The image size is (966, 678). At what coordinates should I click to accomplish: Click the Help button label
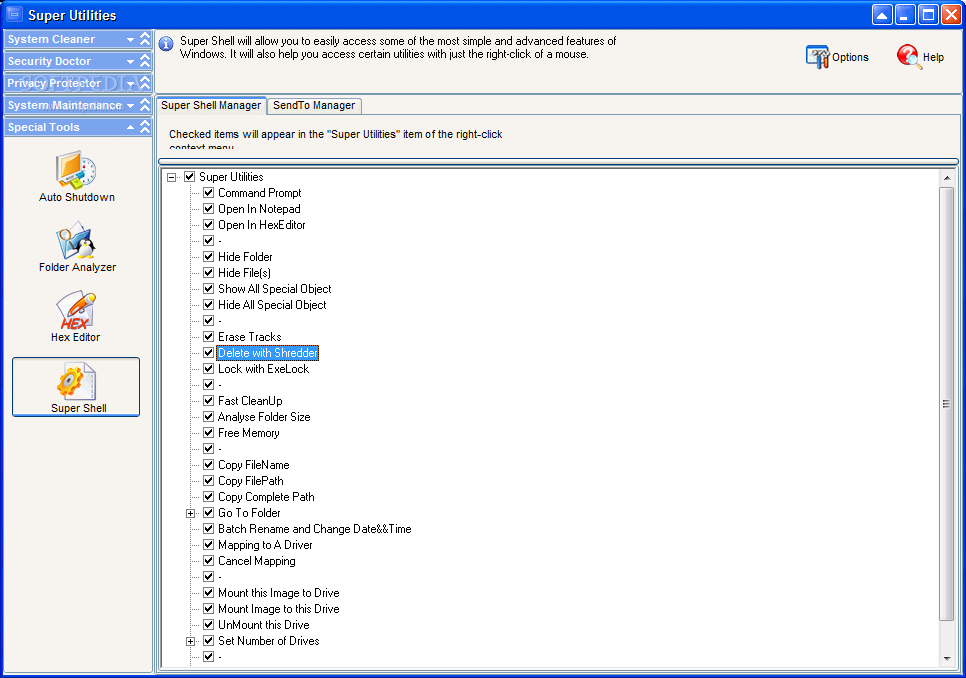(x=933, y=57)
